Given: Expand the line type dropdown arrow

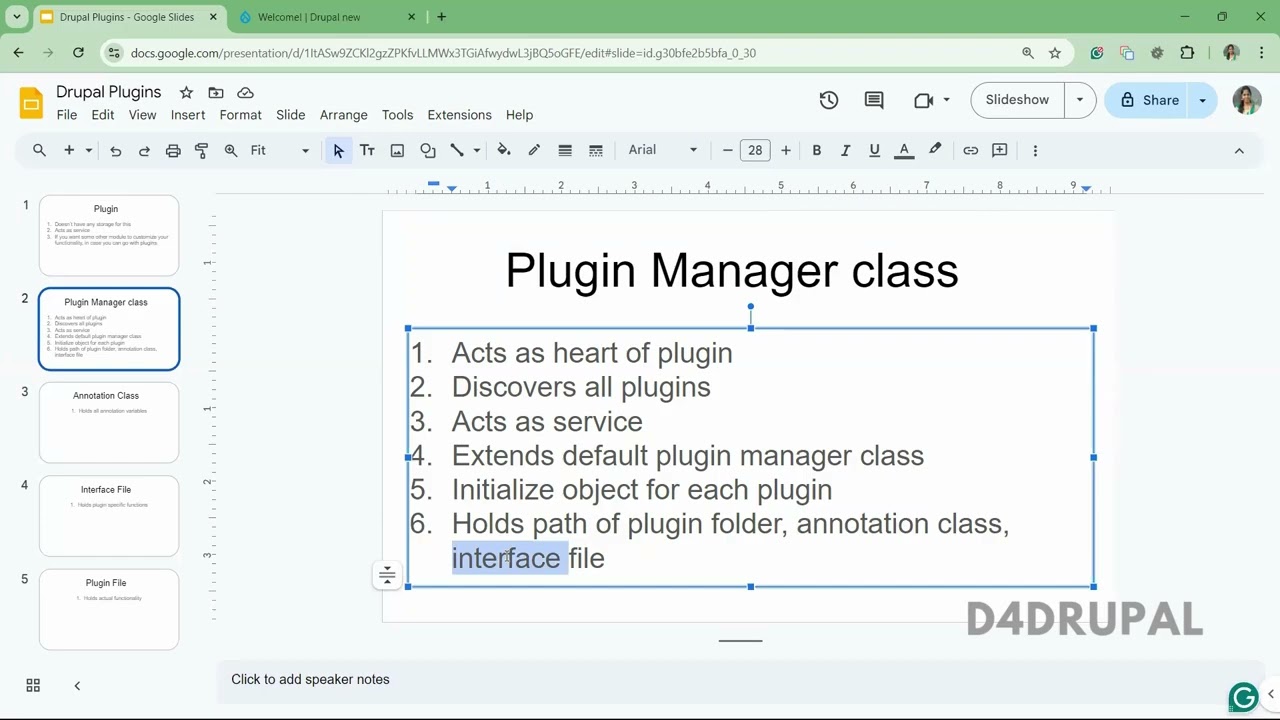Looking at the screenshot, I should coord(476,150).
